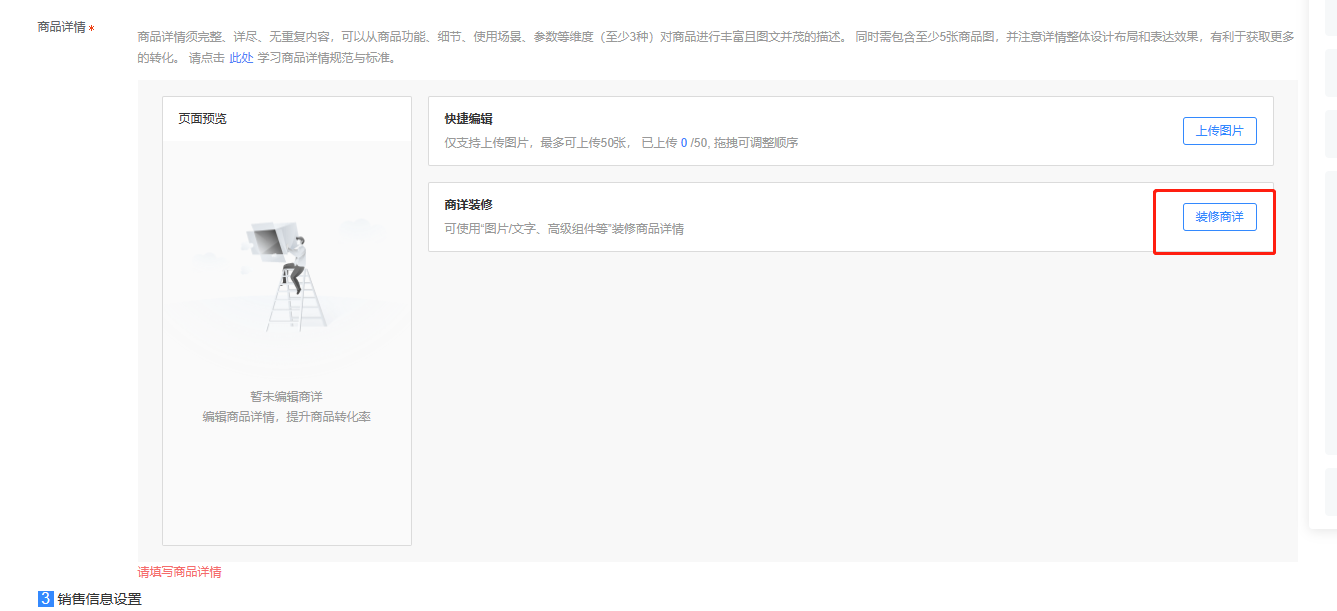The width and height of the screenshot is (1337, 611).
Task: Select the 页面预览 panel header
Action: 203,119
